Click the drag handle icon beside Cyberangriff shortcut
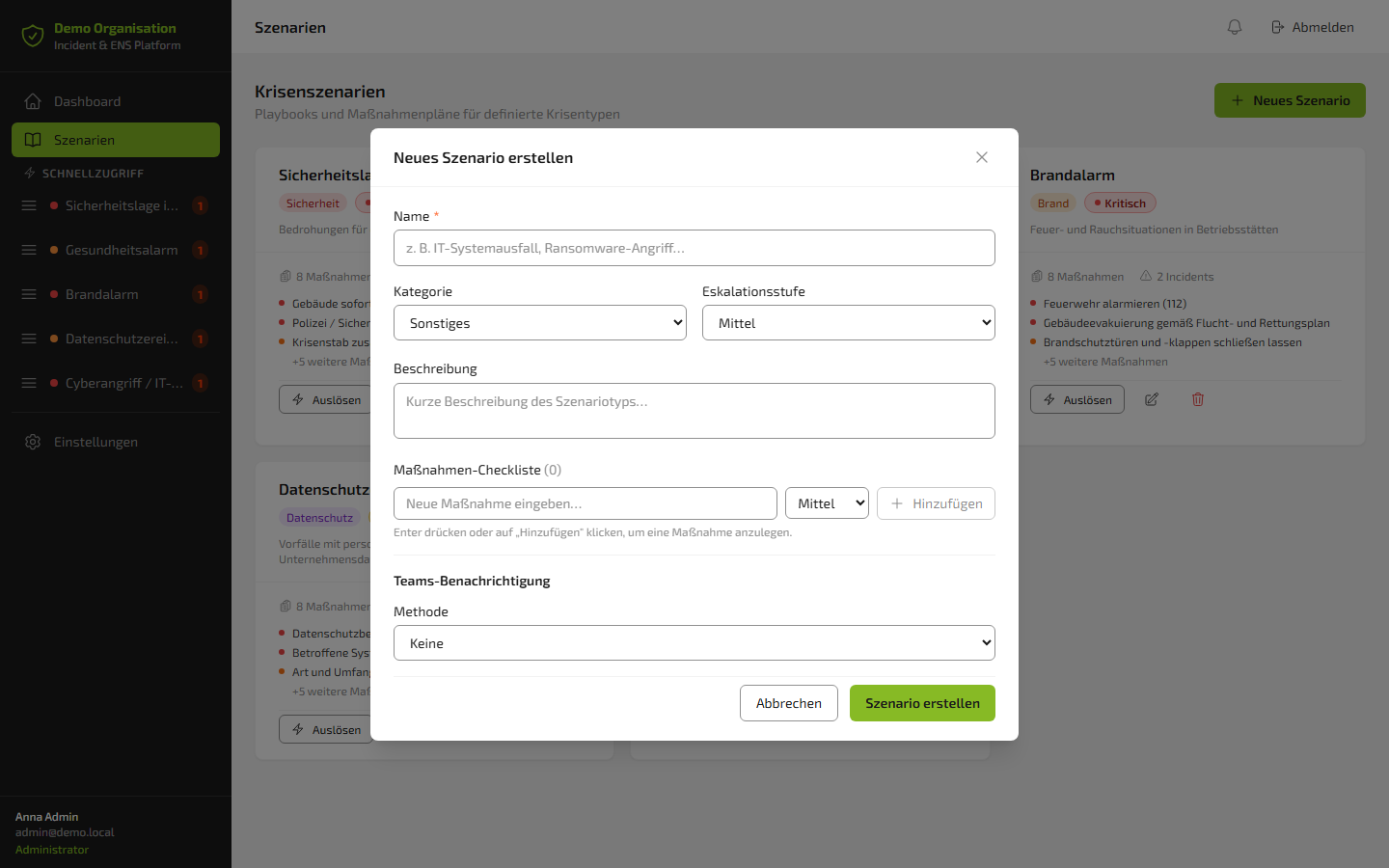1389x868 pixels. click(29, 383)
